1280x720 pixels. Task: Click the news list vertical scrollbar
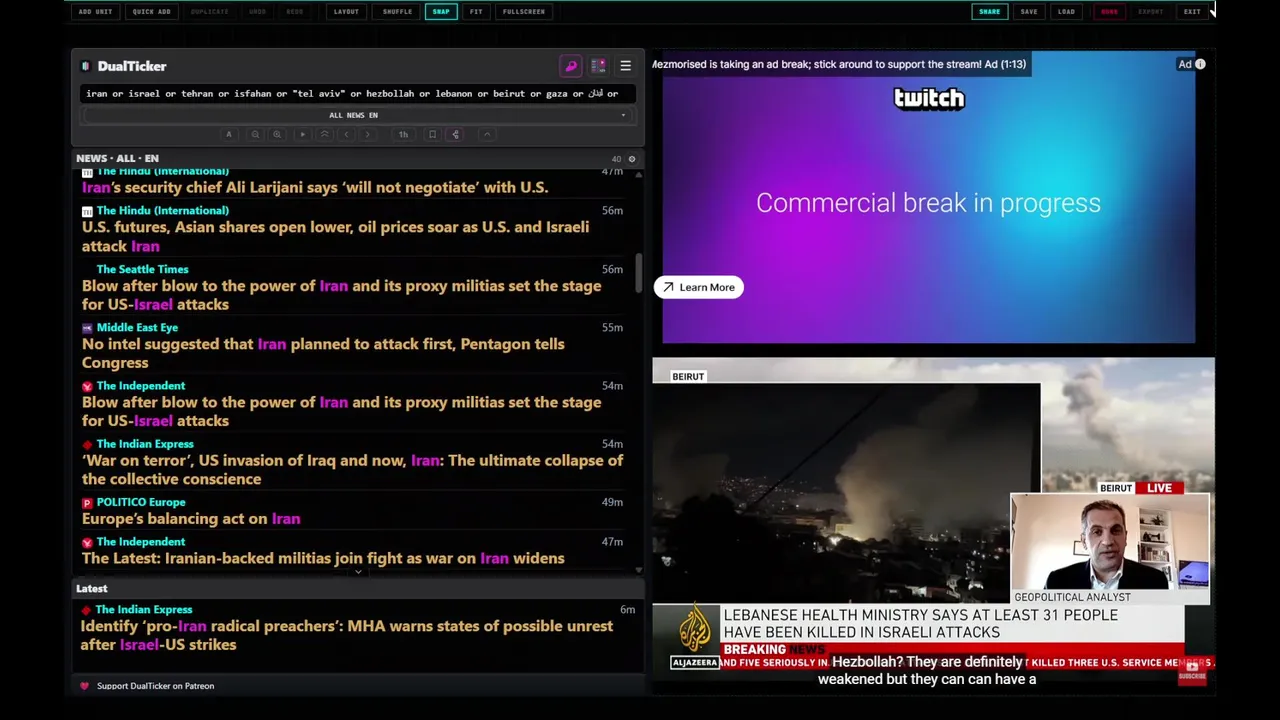pyautogui.click(x=639, y=273)
